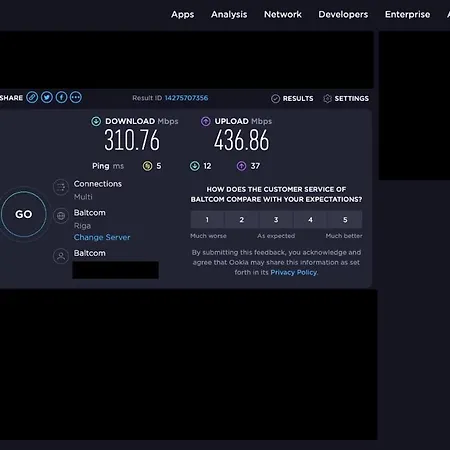Copy result link via share link icon
Image resolution: width=450 pixels, height=450 pixels.
click(x=32, y=97)
